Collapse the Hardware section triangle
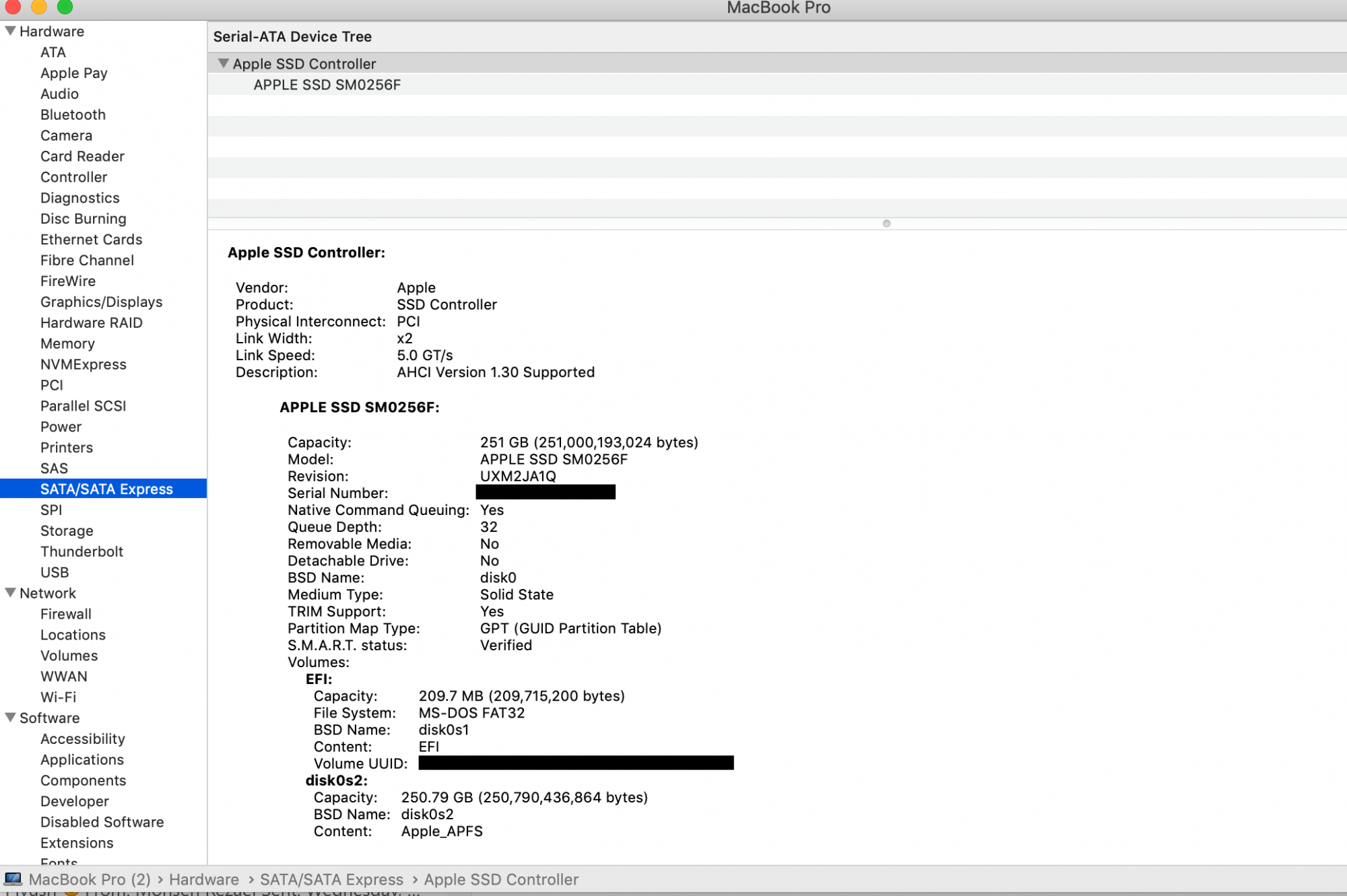 click(10, 31)
